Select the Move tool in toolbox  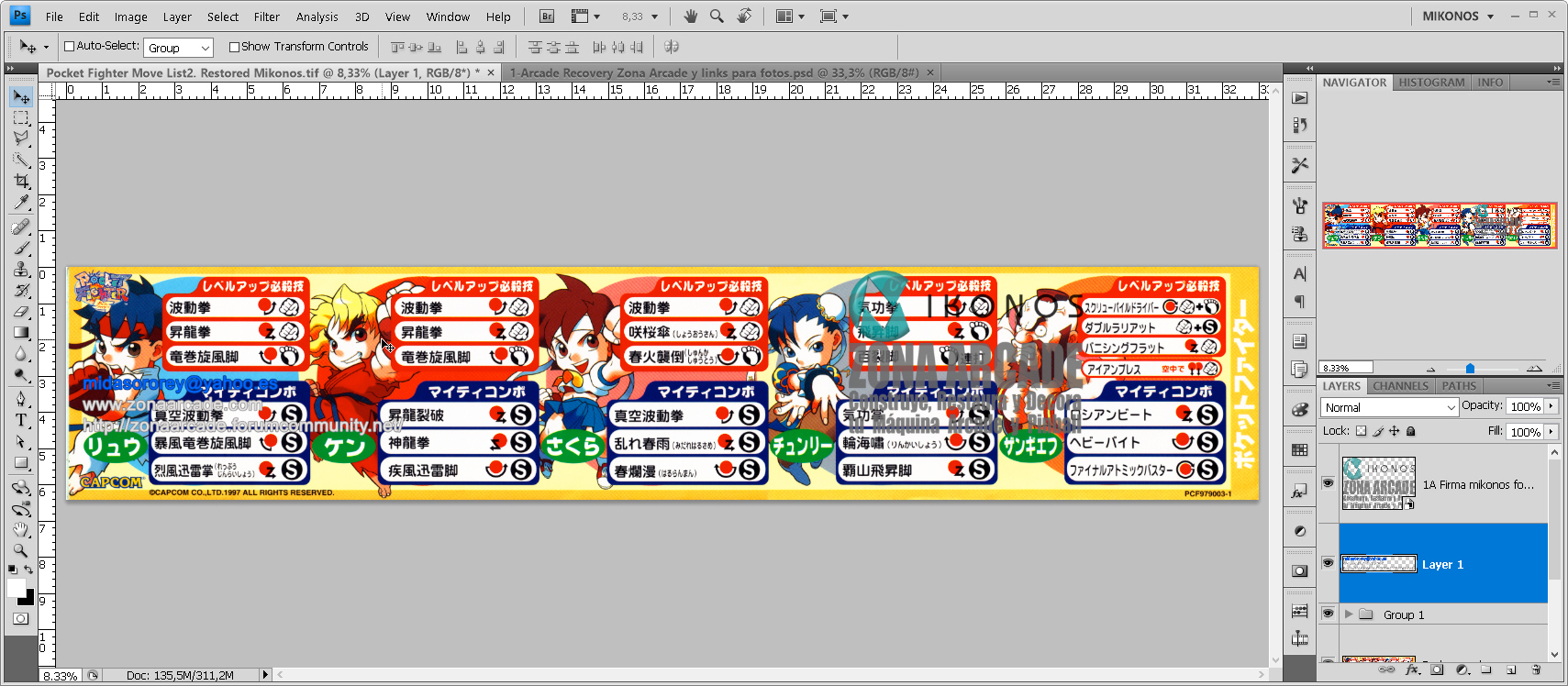[21, 97]
